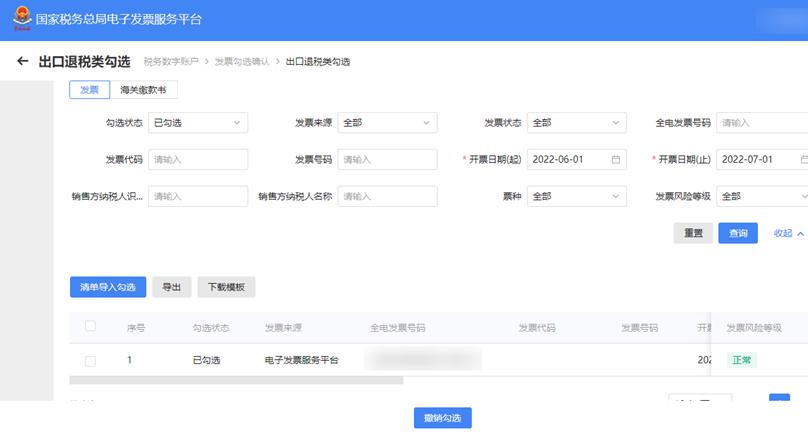Open the 发票来源 dropdown

click(x=387, y=123)
